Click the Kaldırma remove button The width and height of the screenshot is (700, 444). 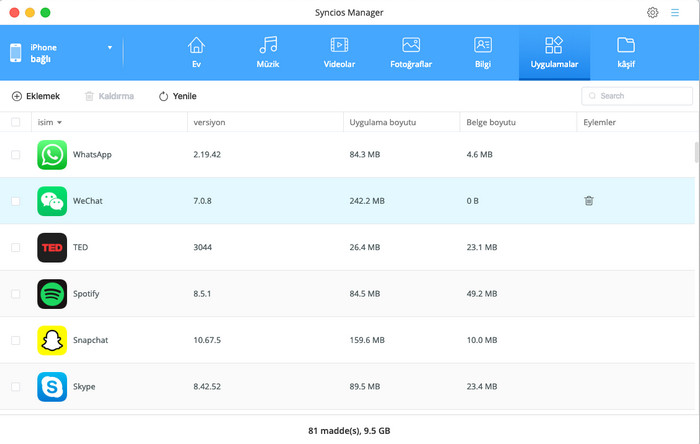109,96
